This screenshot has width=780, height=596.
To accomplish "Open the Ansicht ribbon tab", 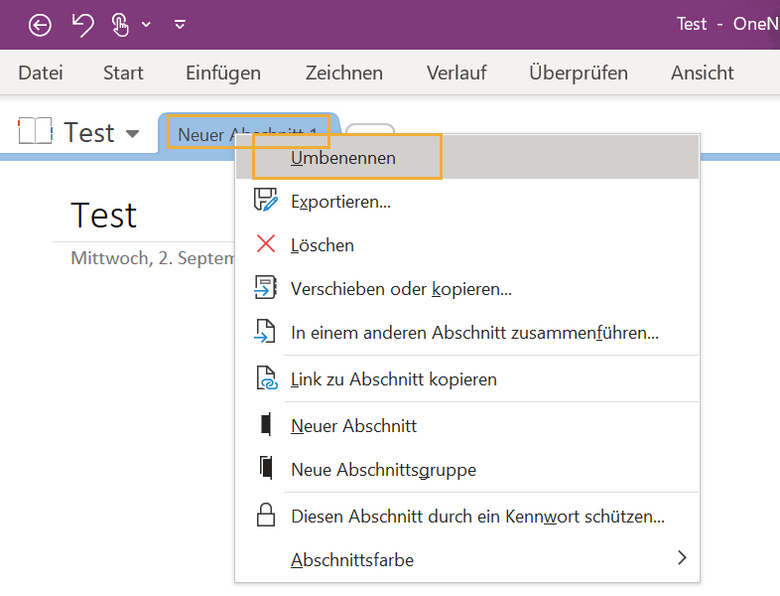I will click(702, 73).
